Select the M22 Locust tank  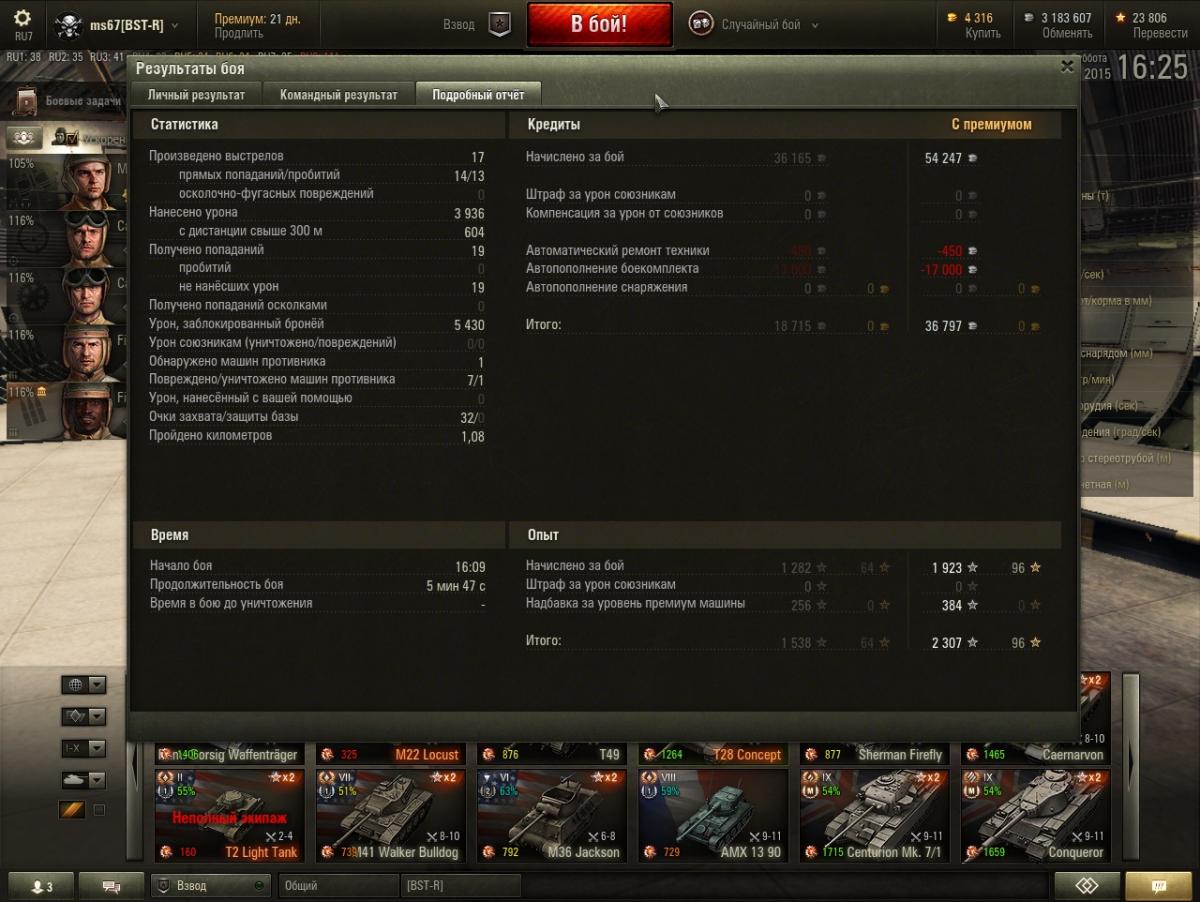pos(390,754)
